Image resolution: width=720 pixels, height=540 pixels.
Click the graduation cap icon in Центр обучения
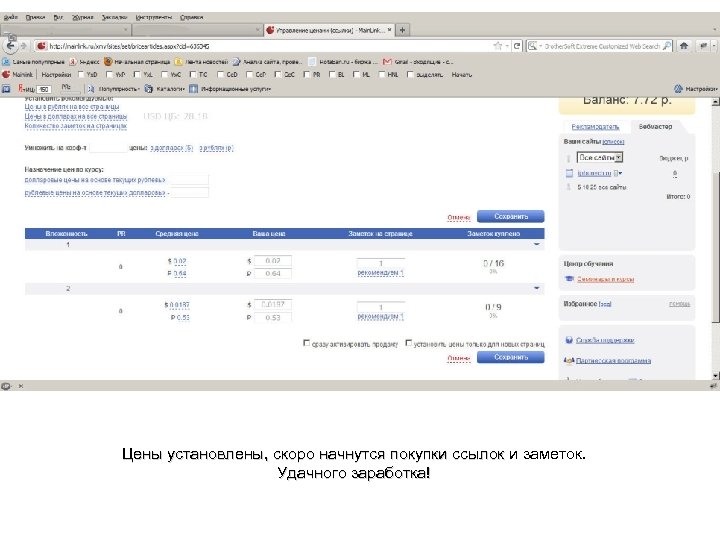tap(569, 279)
